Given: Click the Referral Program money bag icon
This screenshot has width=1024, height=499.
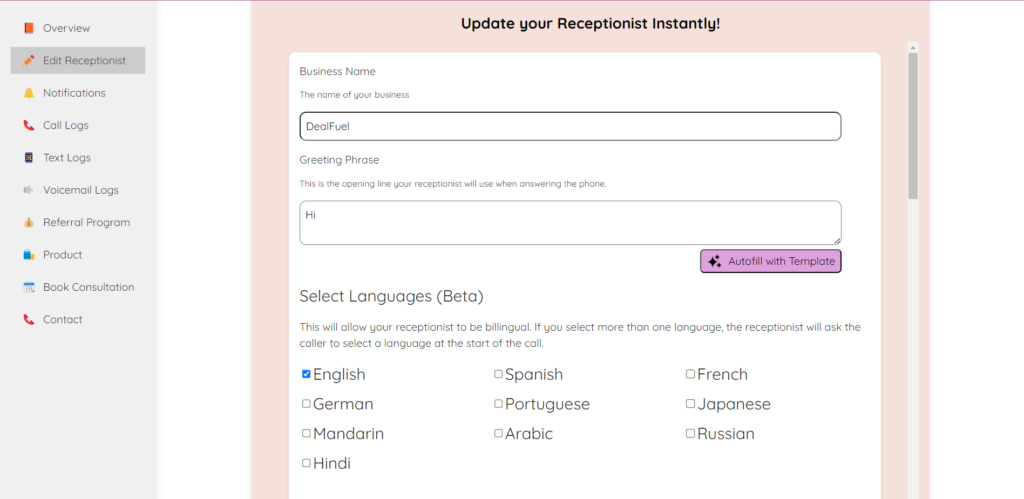Looking at the screenshot, I should pos(29,222).
